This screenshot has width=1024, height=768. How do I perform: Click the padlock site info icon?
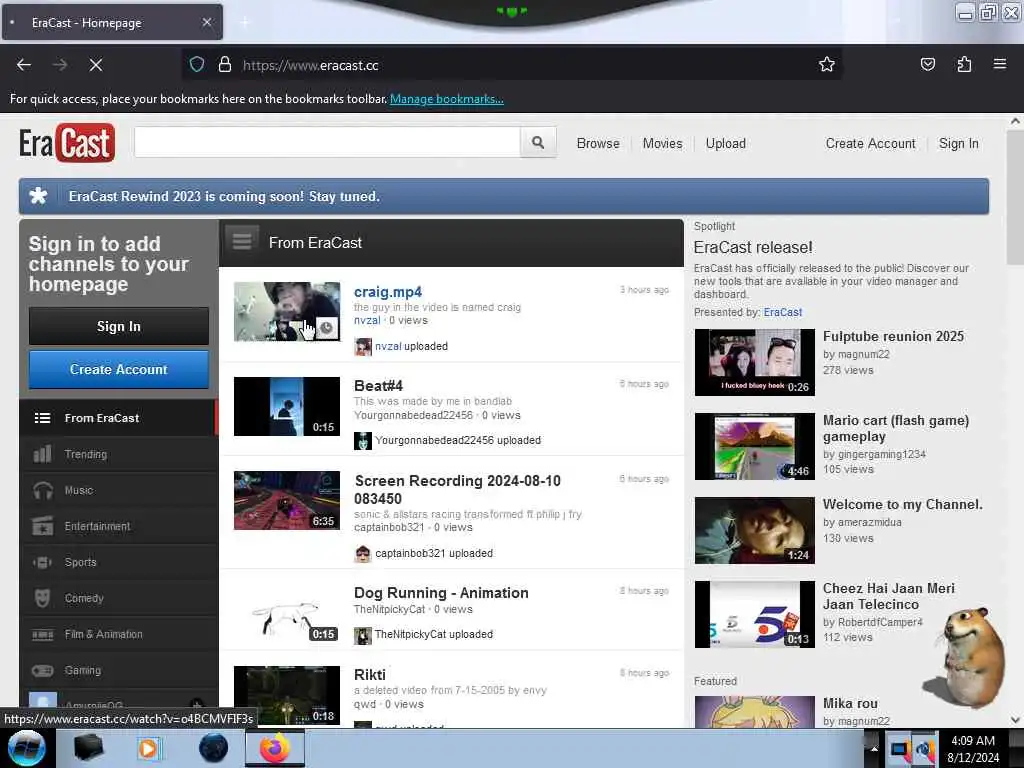click(x=225, y=65)
